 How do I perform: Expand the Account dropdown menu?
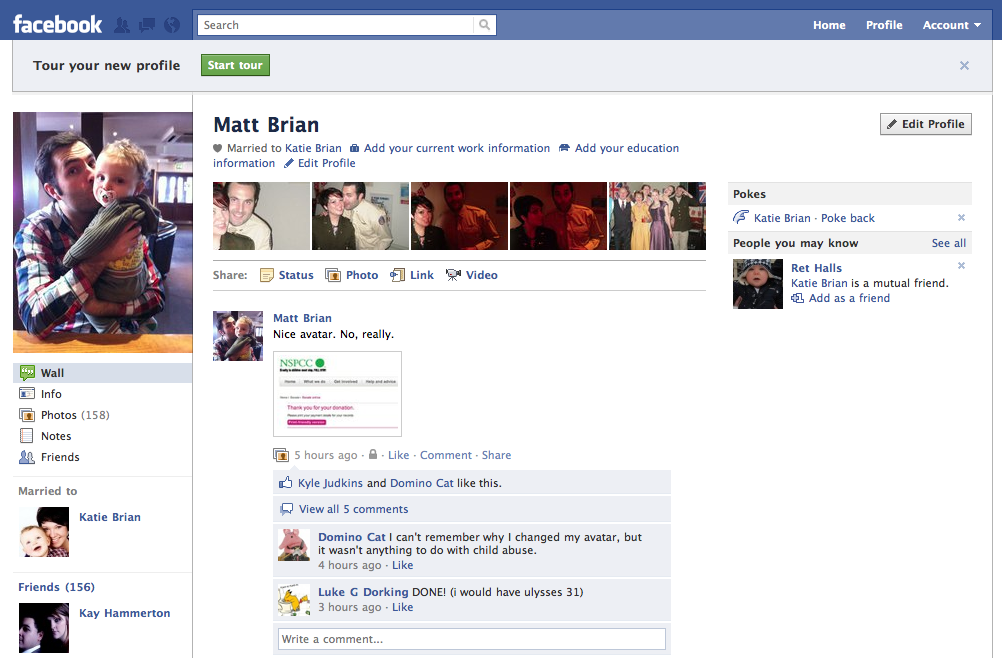pos(952,25)
